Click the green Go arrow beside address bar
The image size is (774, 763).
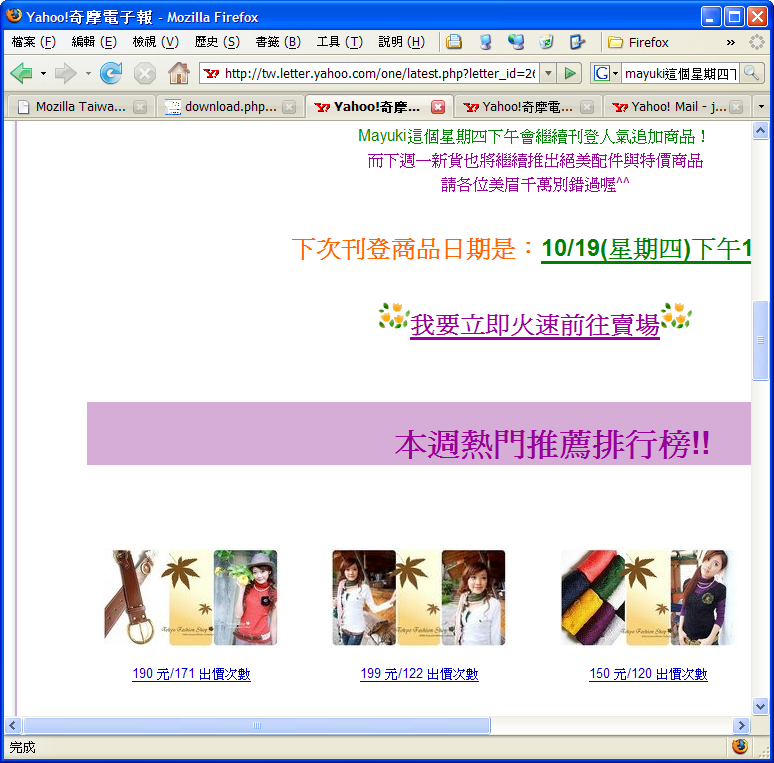coord(570,74)
